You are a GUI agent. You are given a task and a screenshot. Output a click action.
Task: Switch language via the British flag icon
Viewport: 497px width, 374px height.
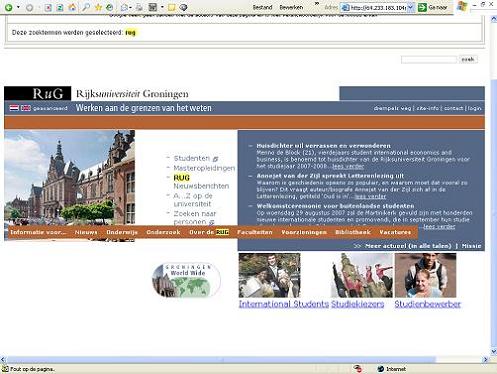[26, 108]
